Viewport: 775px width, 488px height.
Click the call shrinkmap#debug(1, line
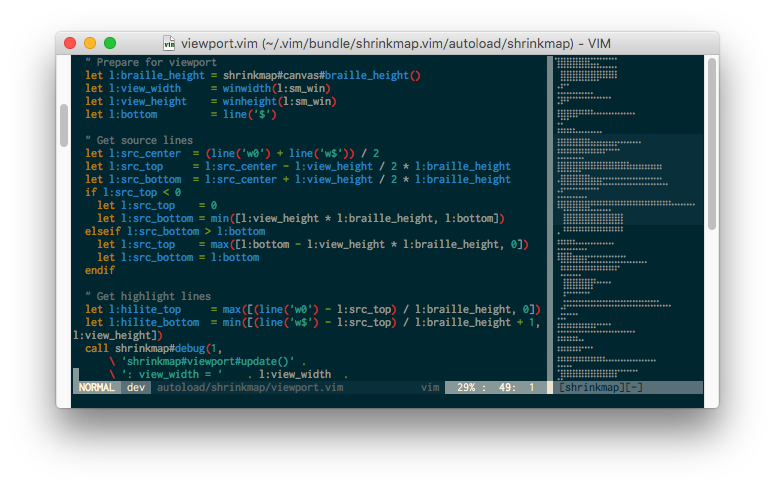click(154, 349)
